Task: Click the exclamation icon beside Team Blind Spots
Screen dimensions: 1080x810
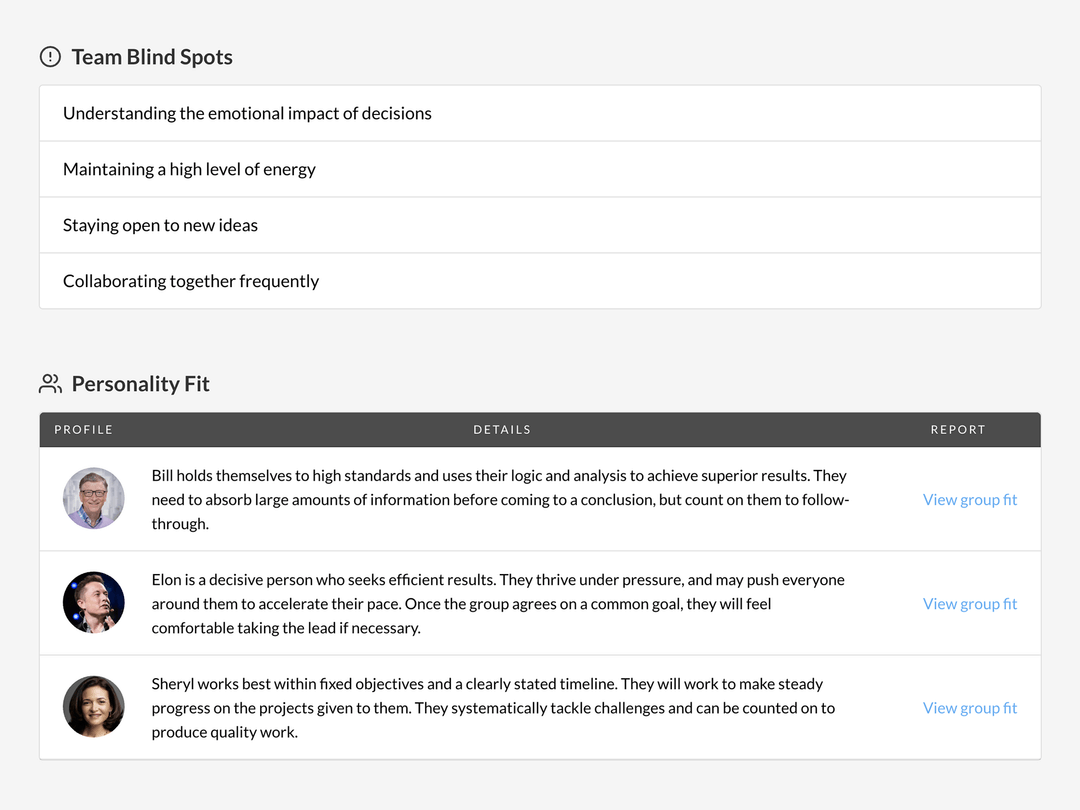Action: click(50, 57)
